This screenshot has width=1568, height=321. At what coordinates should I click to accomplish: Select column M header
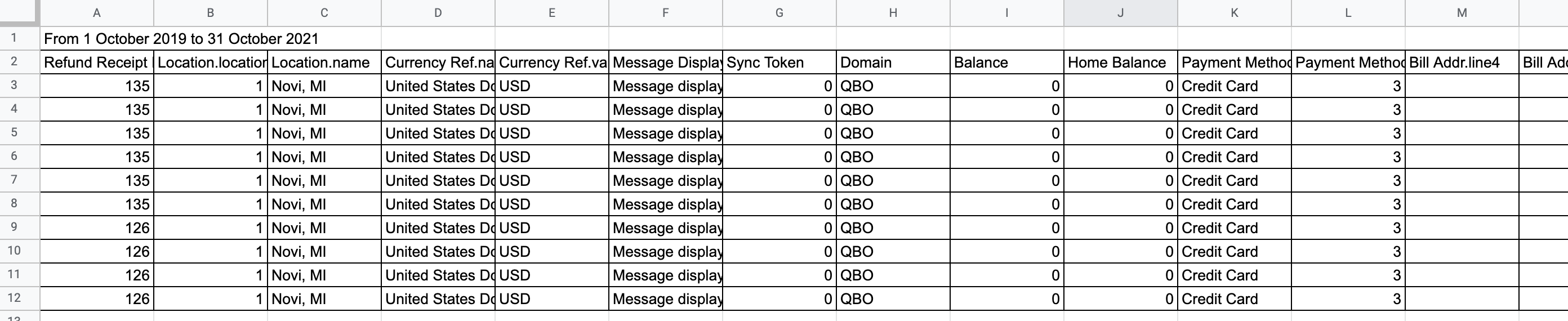point(1462,13)
